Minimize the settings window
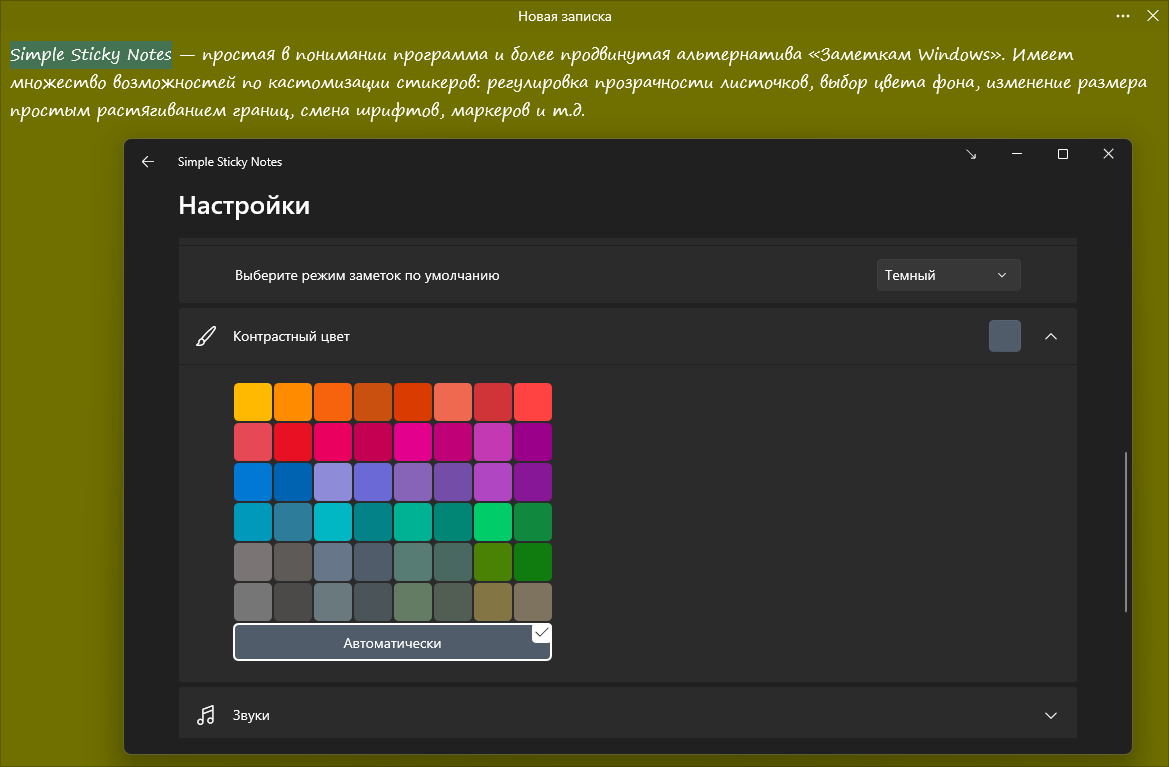The width and height of the screenshot is (1169, 767). (x=1017, y=154)
